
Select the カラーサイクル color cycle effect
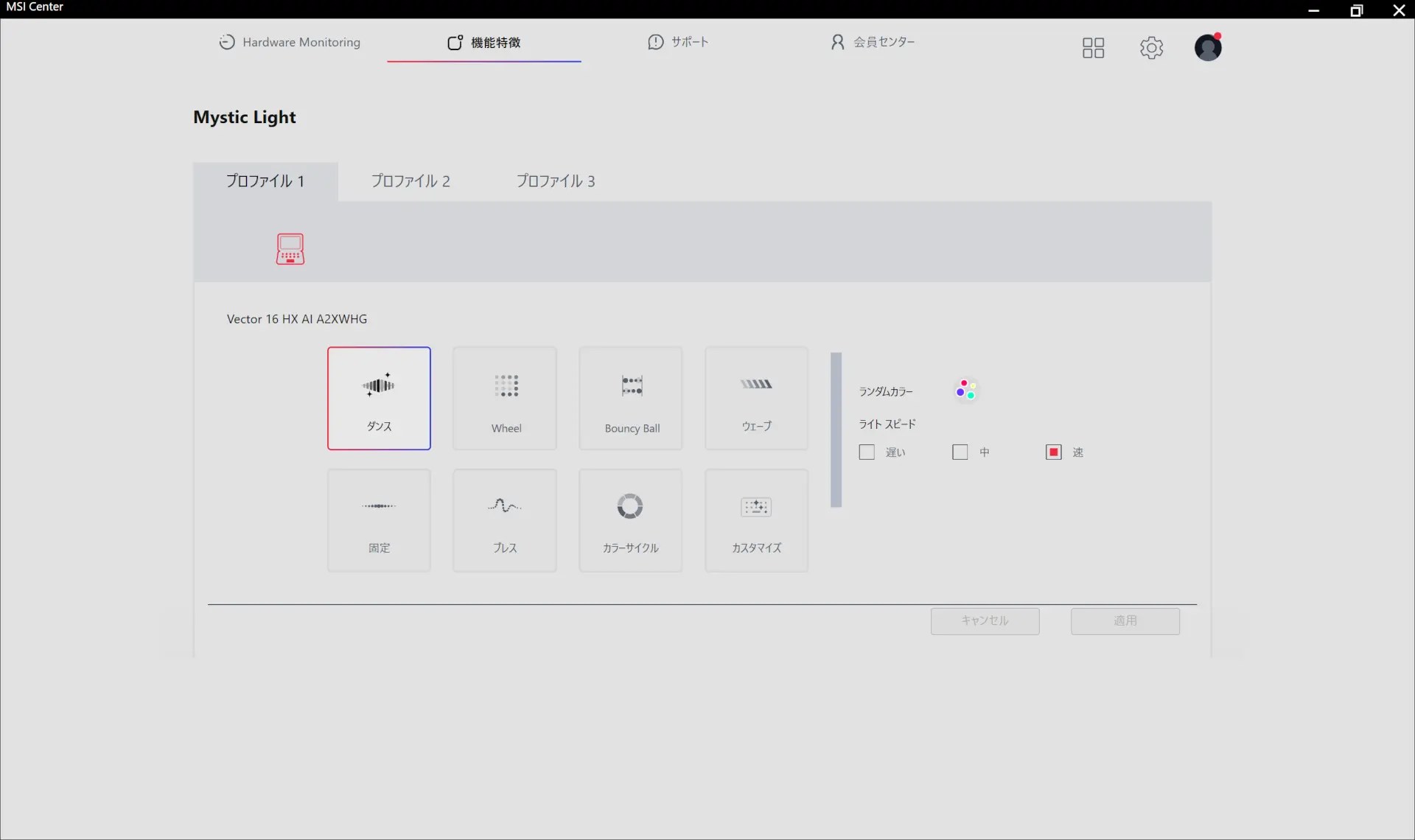631,520
